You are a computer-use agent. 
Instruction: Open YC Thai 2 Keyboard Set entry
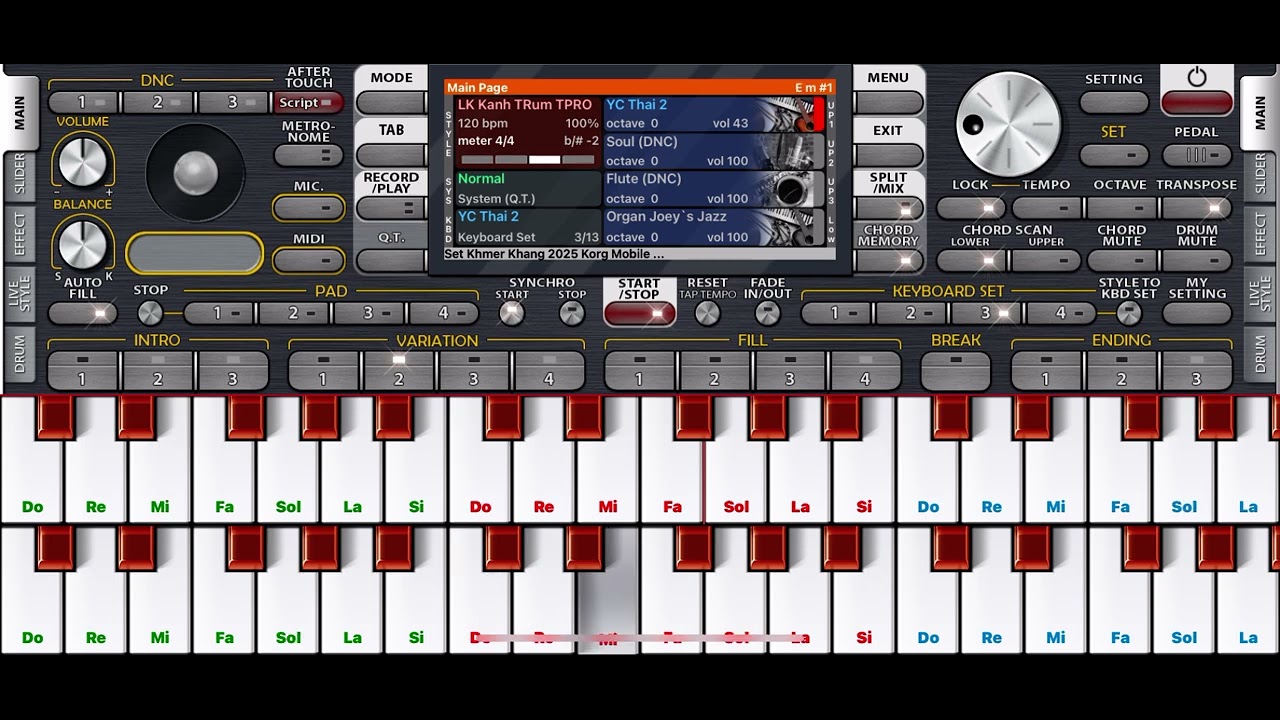pos(528,227)
